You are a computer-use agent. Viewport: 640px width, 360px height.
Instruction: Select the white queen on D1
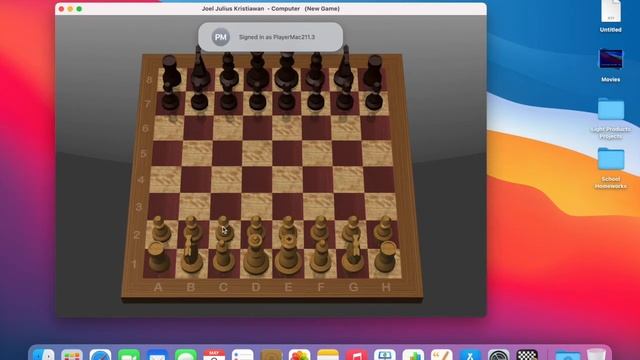tap(256, 255)
